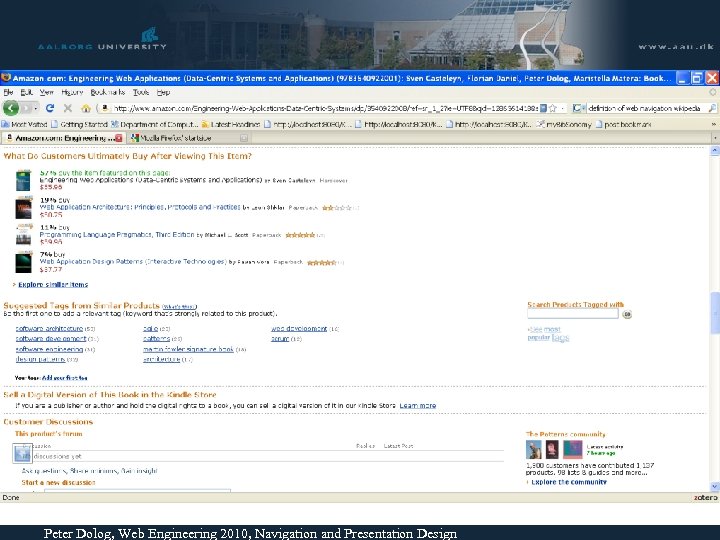Screen dimensions: 720x540
Task: Close the Amazon.com tab
Action: (119, 138)
